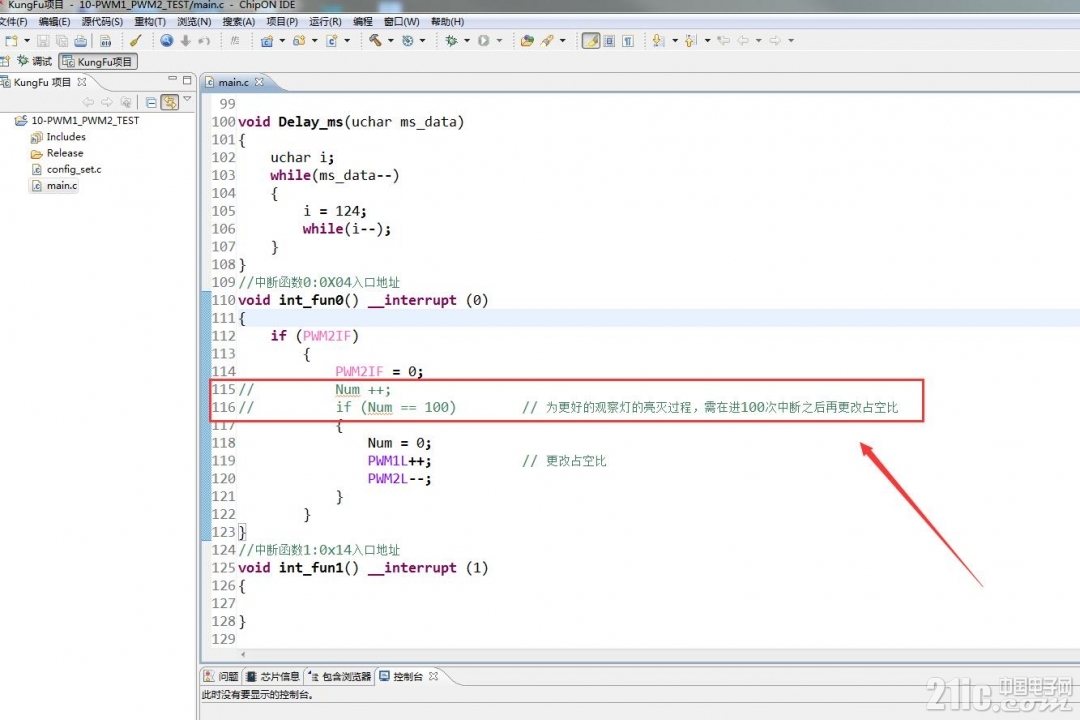Select the Release folder in project tree
The width and height of the screenshot is (1080, 720).
click(57, 154)
